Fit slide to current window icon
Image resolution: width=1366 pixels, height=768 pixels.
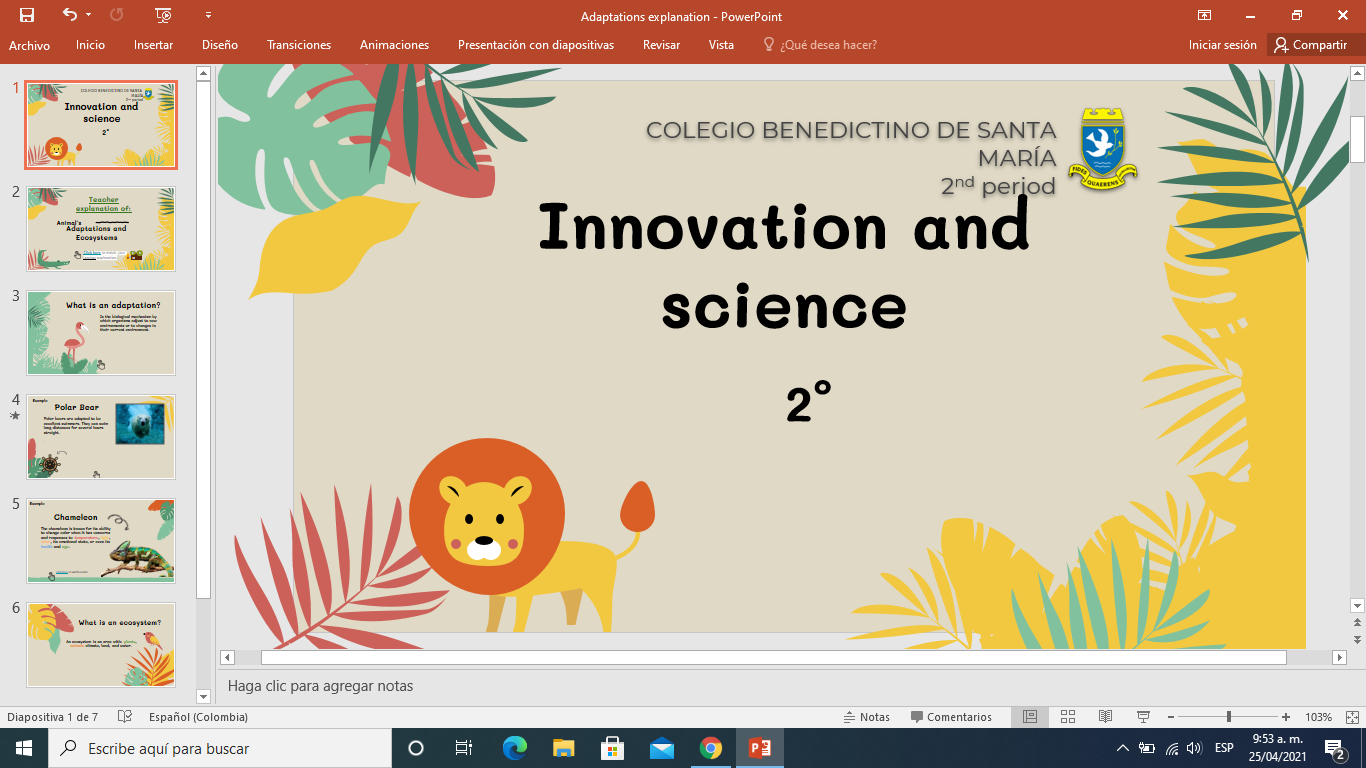tap(1353, 717)
